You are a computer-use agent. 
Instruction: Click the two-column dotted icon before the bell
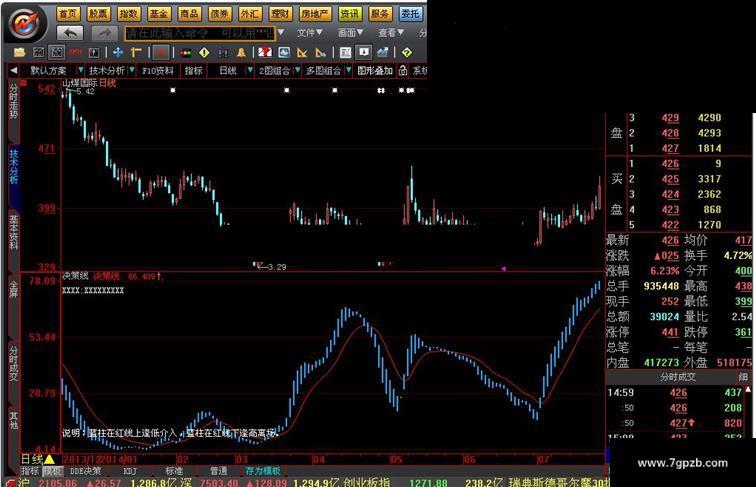(222, 52)
